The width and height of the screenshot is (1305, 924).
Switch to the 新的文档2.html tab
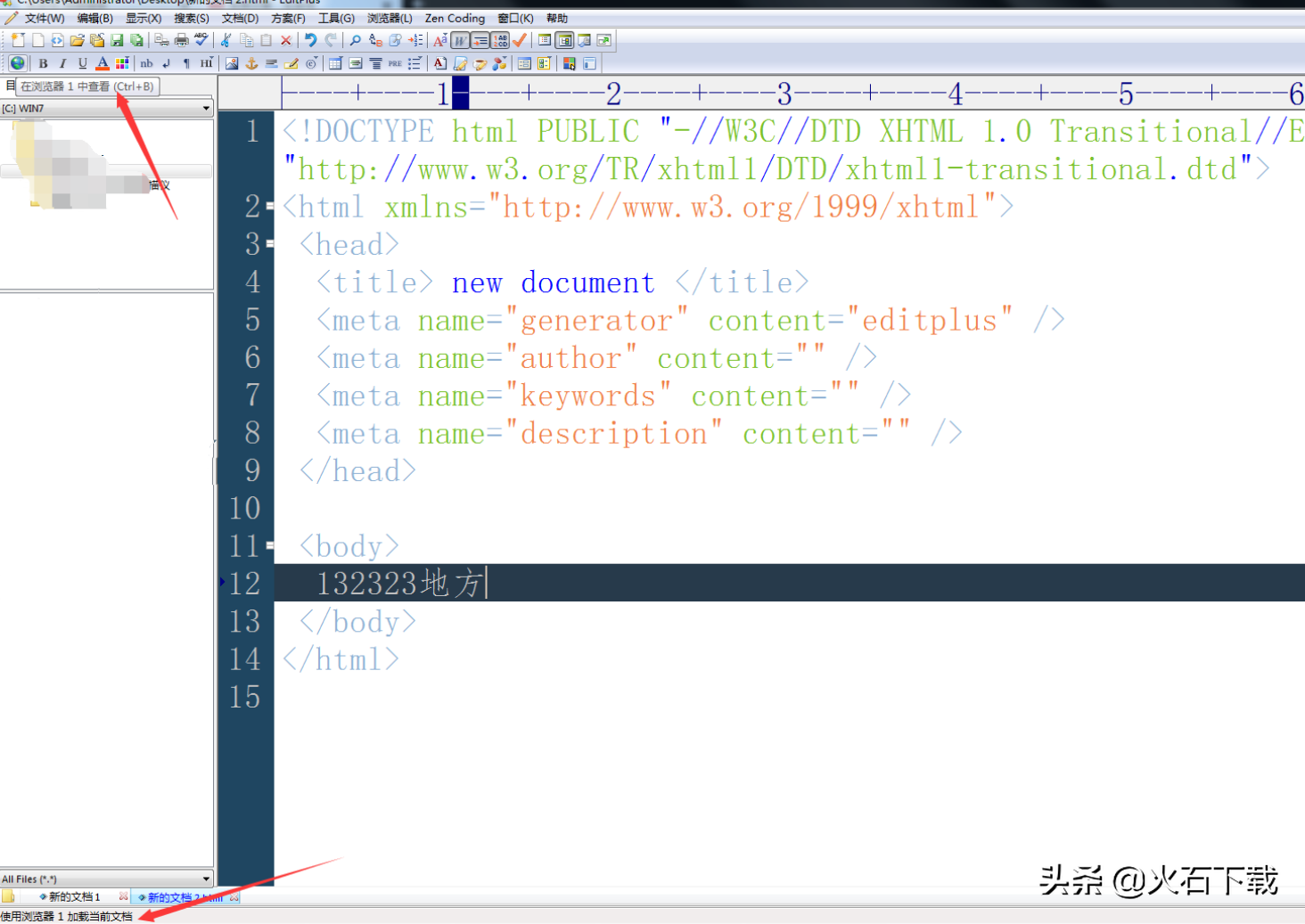tap(185, 896)
